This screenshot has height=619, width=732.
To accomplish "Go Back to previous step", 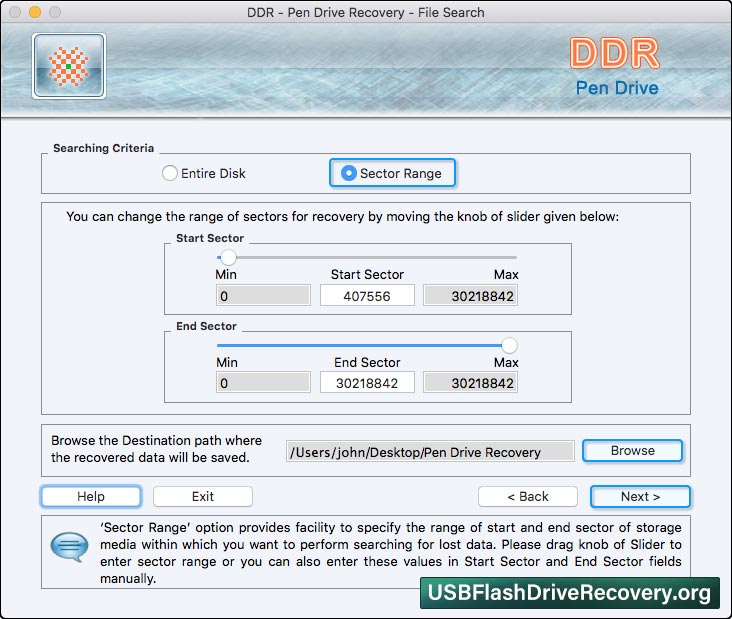I will pyautogui.click(x=528, y=496).
